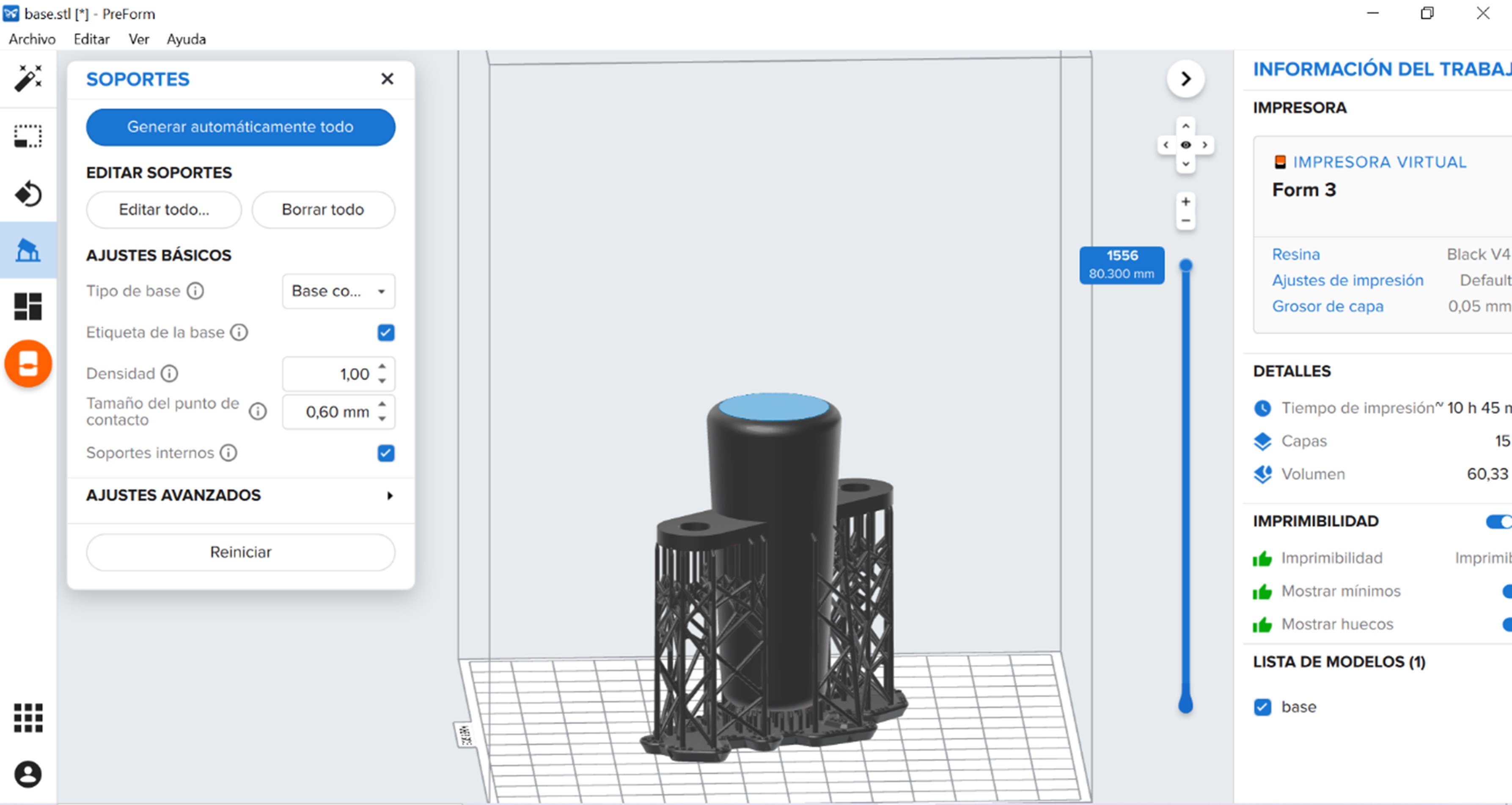Decrease contact point size with down arrow
The height and width of the screenshot is (805, 1512).
tap(382, 419)
